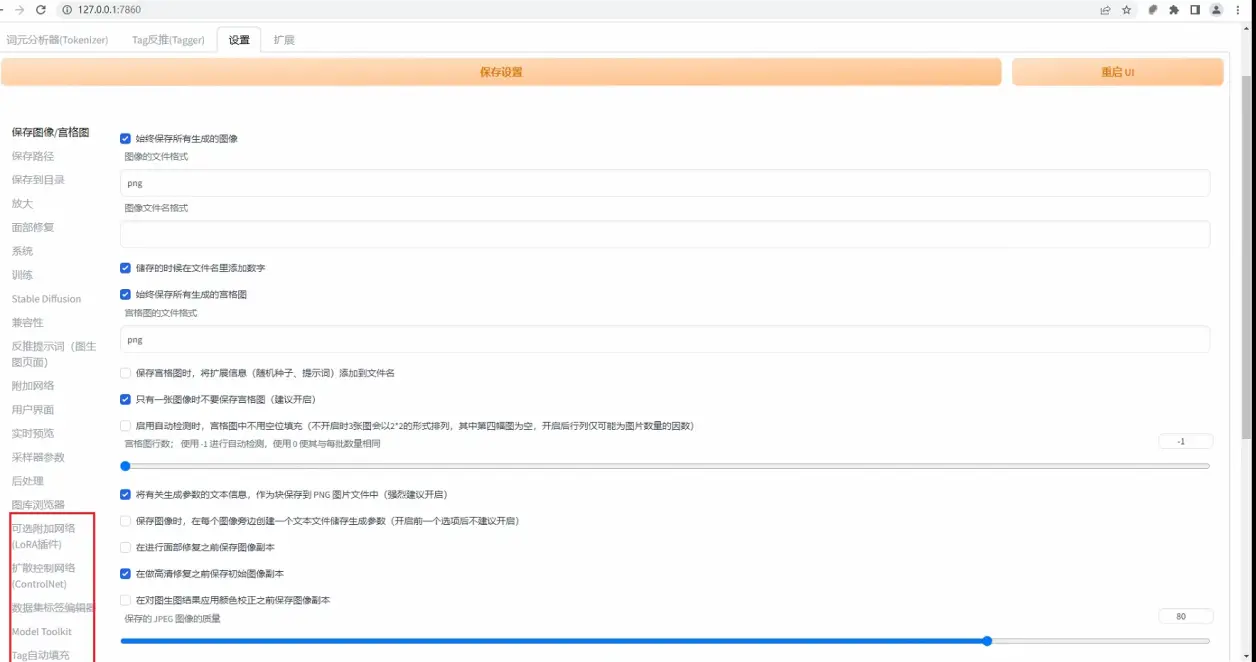Open the 实时预览 settings section

(x=34, y=432)
